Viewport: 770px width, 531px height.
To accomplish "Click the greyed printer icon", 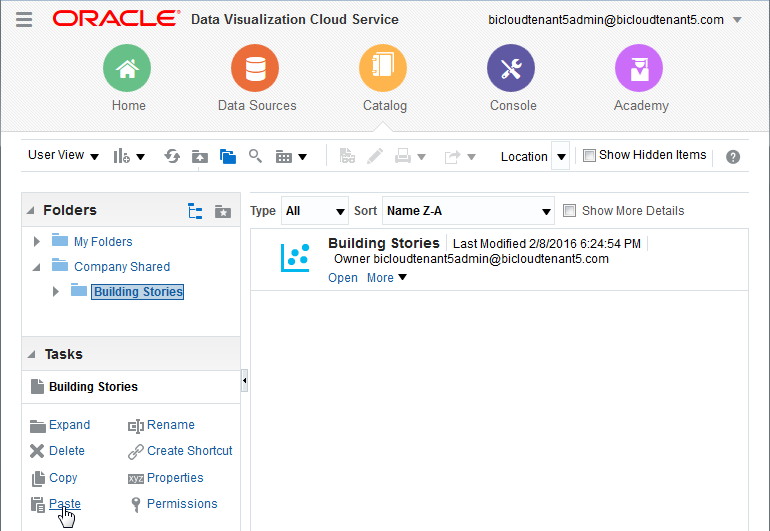I will point(403,157).
